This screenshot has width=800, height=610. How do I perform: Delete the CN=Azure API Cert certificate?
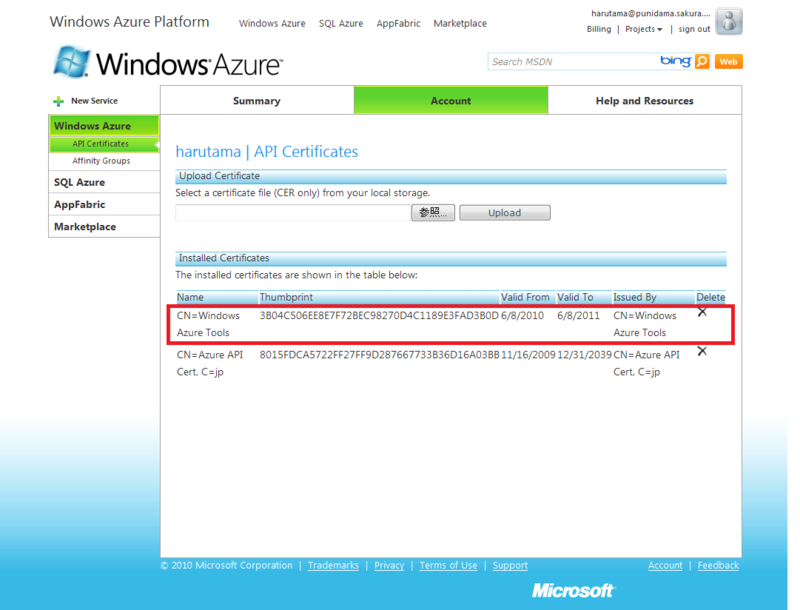tap(702, 351)
